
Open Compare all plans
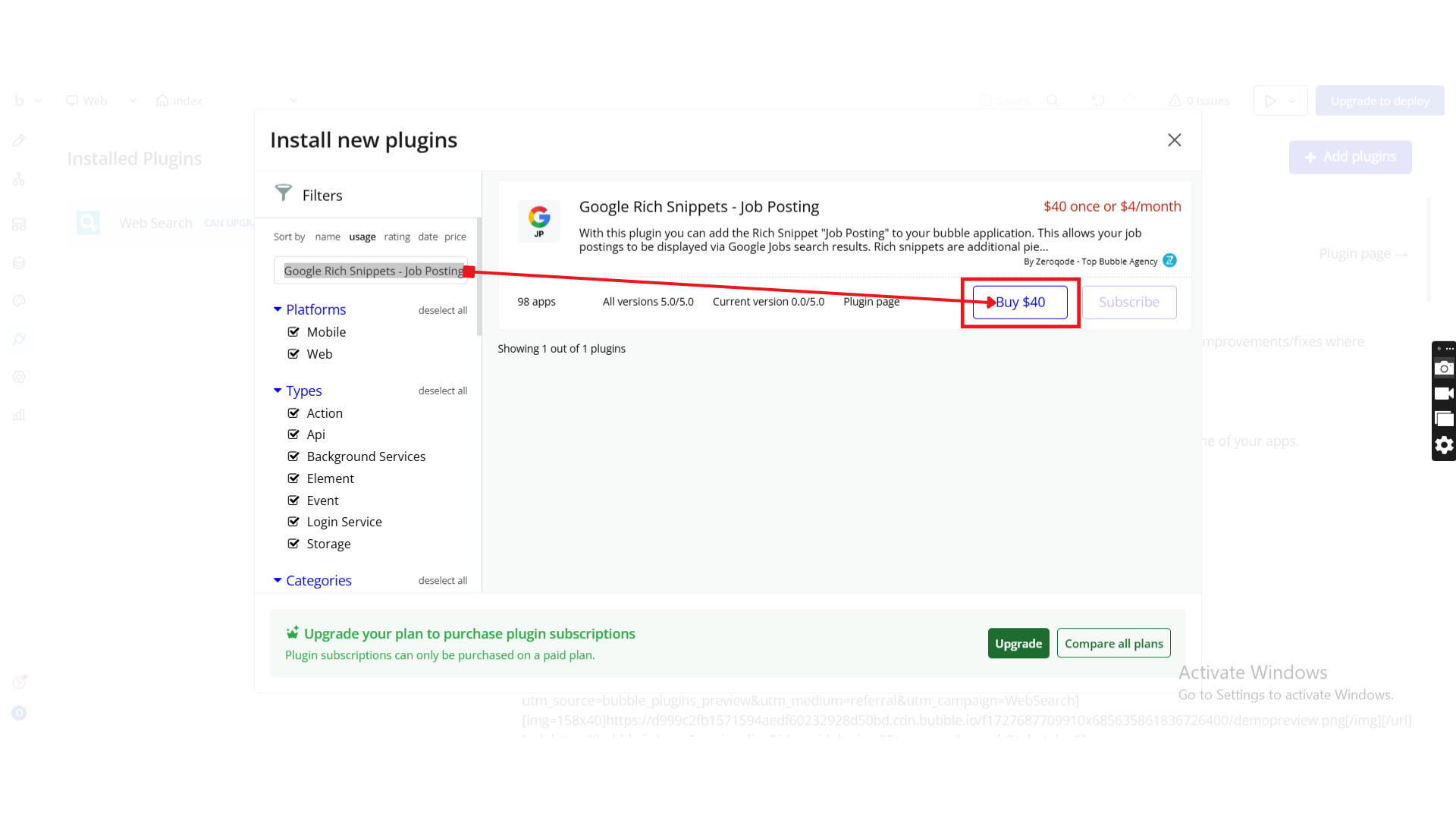pos(1113,643)
